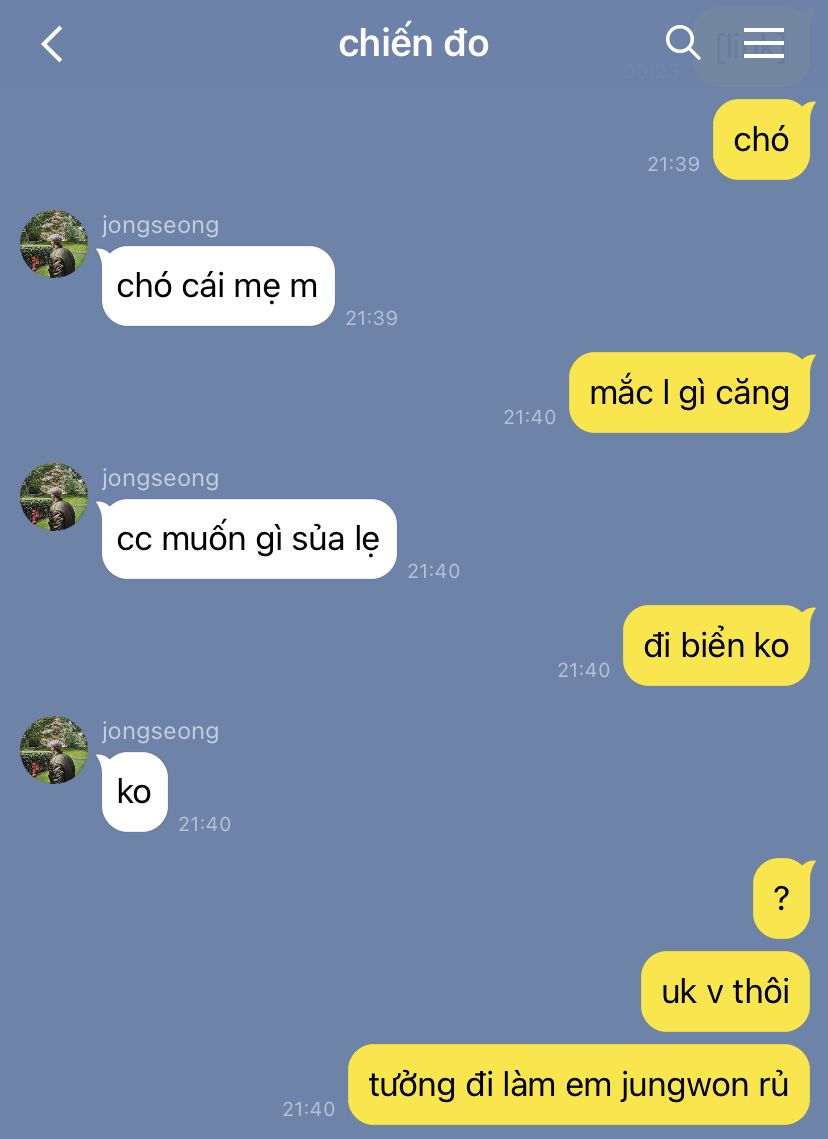
Task: Tap the chat title "chiến đo"
Action: (x=413, y=44)
